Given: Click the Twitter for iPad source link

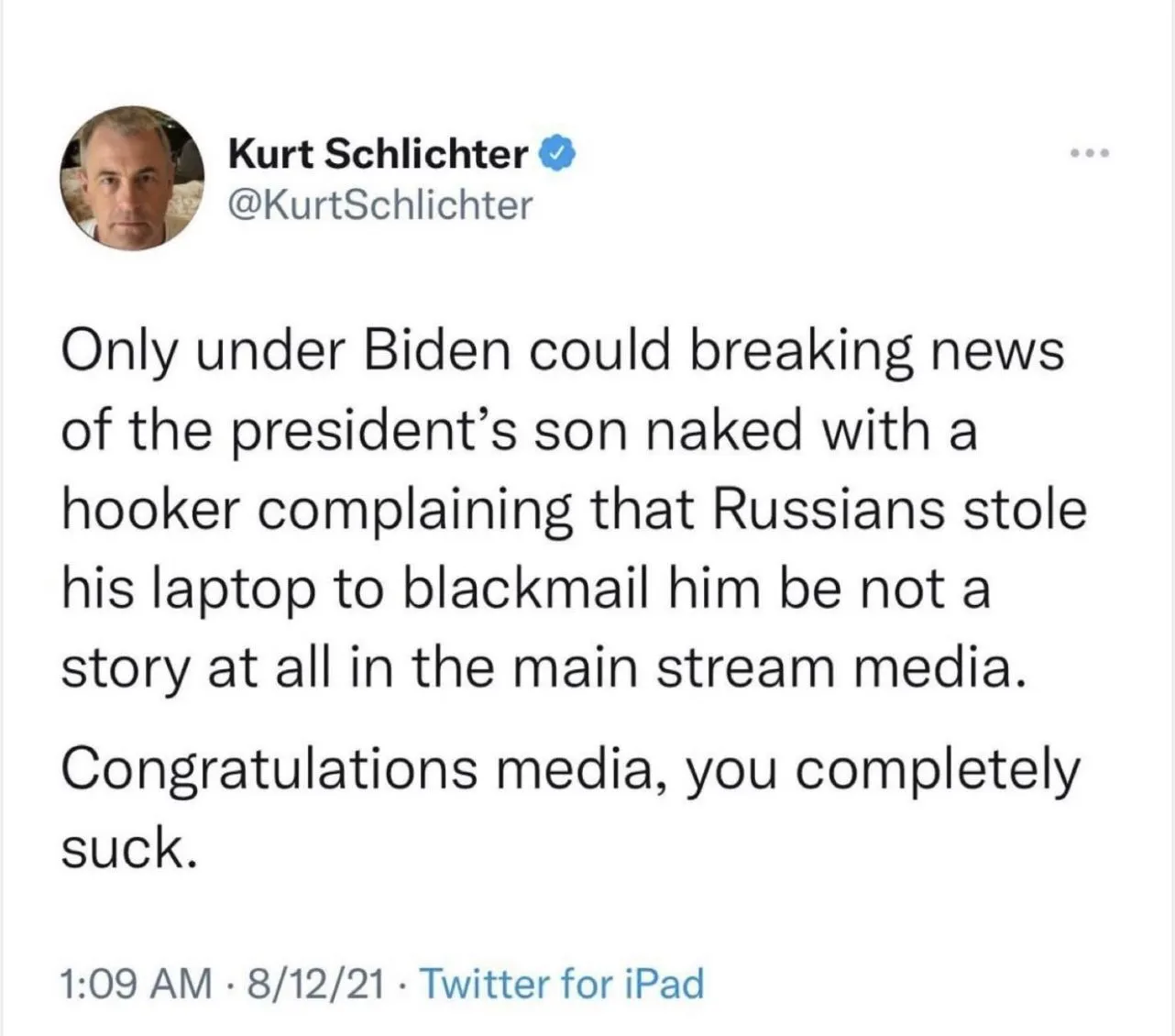Looking at the screenshot, I should (x=562, y=984).
